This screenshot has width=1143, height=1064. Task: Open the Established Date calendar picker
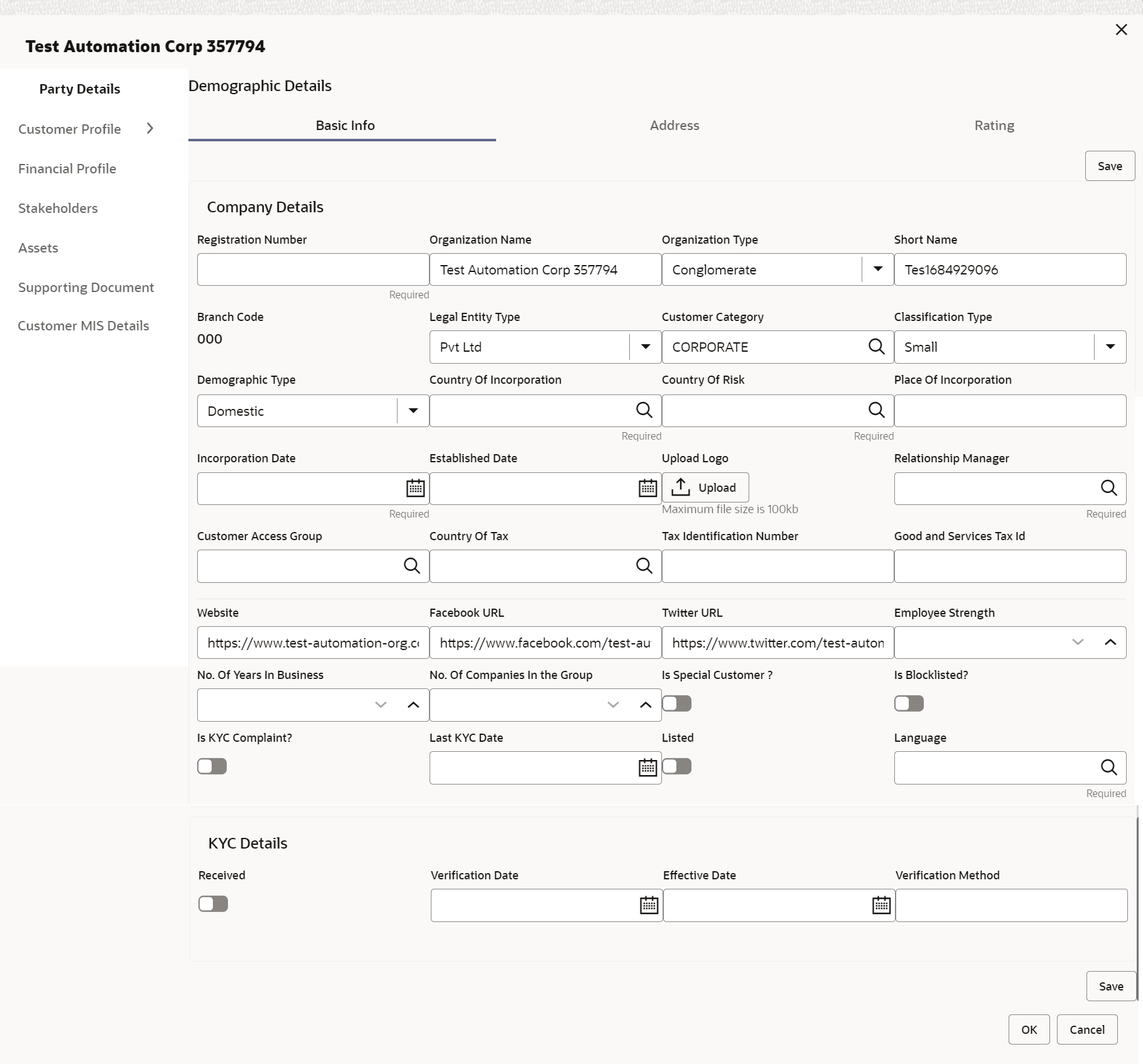647,488
